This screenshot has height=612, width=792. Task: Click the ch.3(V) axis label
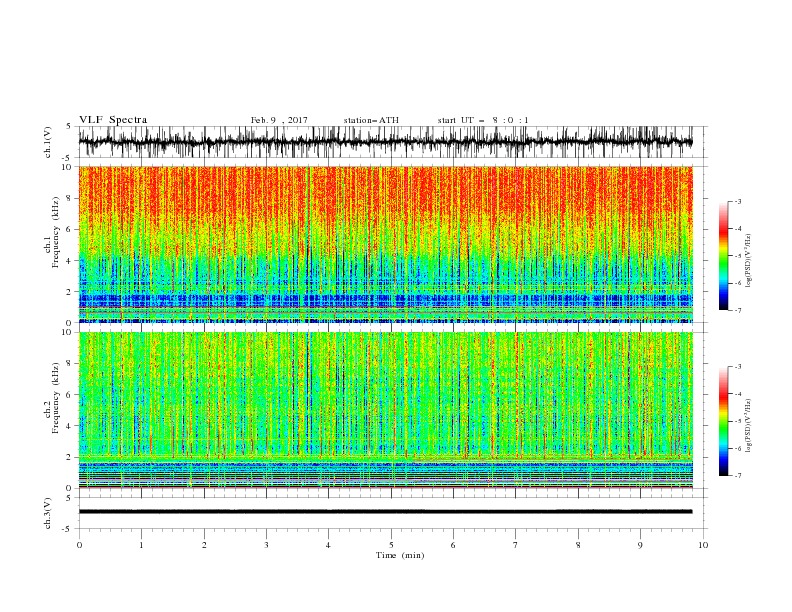pyautogui.click(x=47, y=513)
